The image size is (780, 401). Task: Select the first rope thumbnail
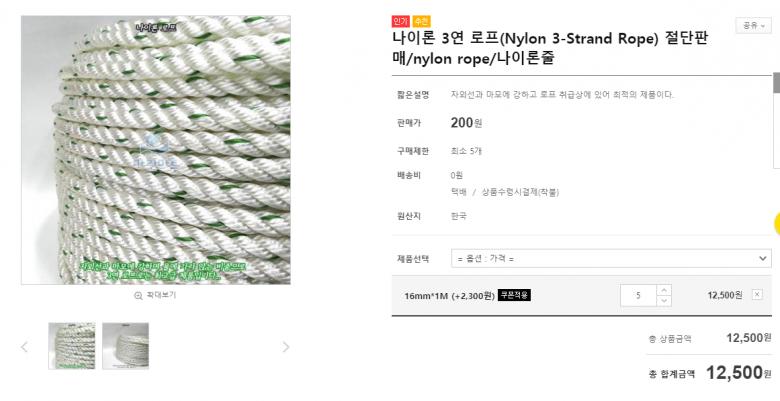[x=72, y=346]
